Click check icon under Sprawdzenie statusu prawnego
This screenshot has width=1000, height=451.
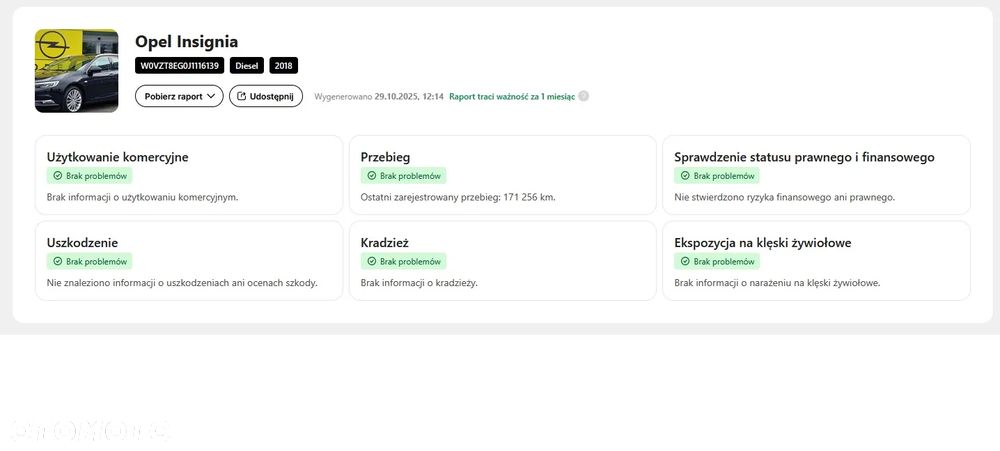click(x=686, y=176)
